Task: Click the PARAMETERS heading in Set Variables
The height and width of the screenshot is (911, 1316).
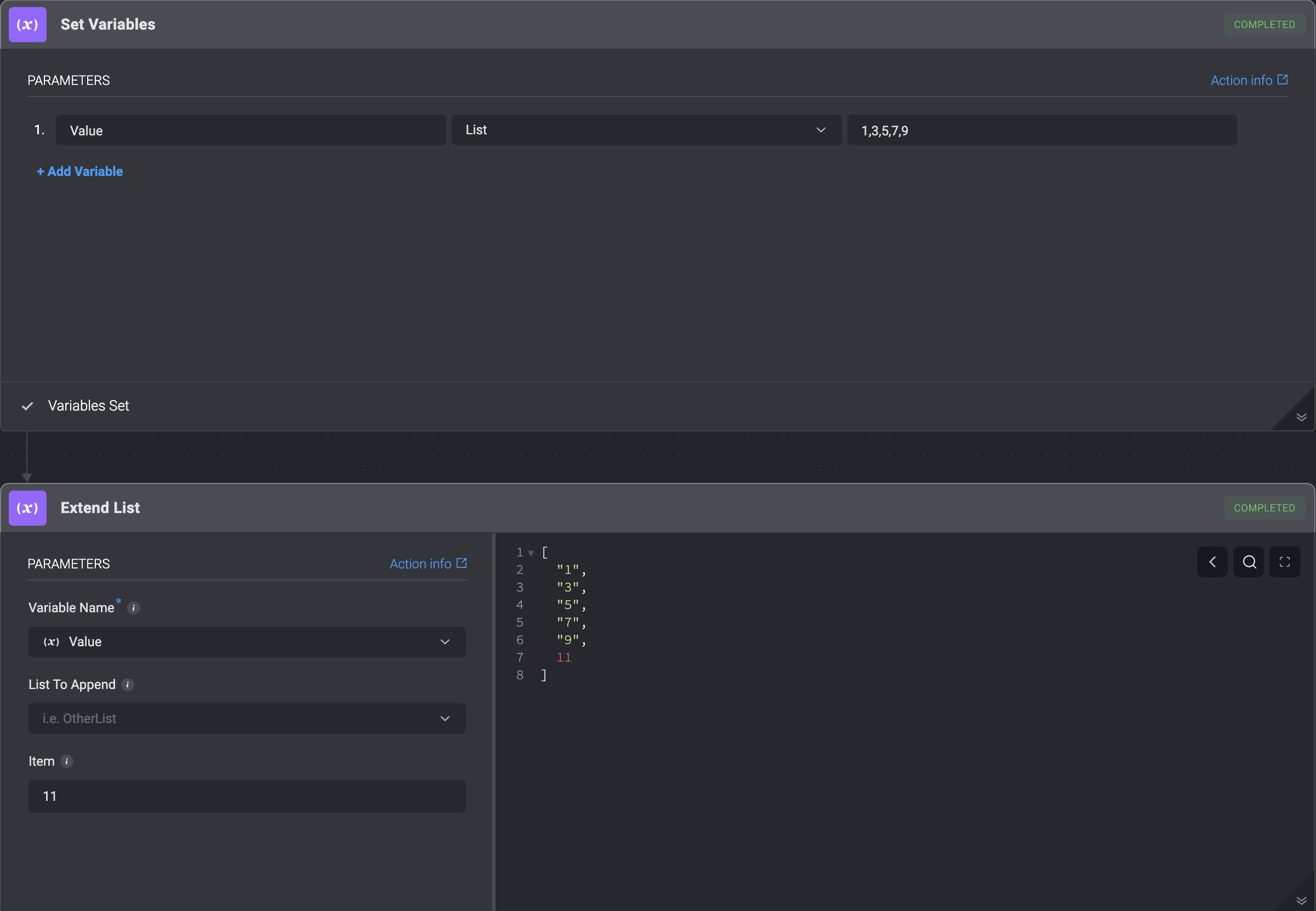Action: pos(69,81)
